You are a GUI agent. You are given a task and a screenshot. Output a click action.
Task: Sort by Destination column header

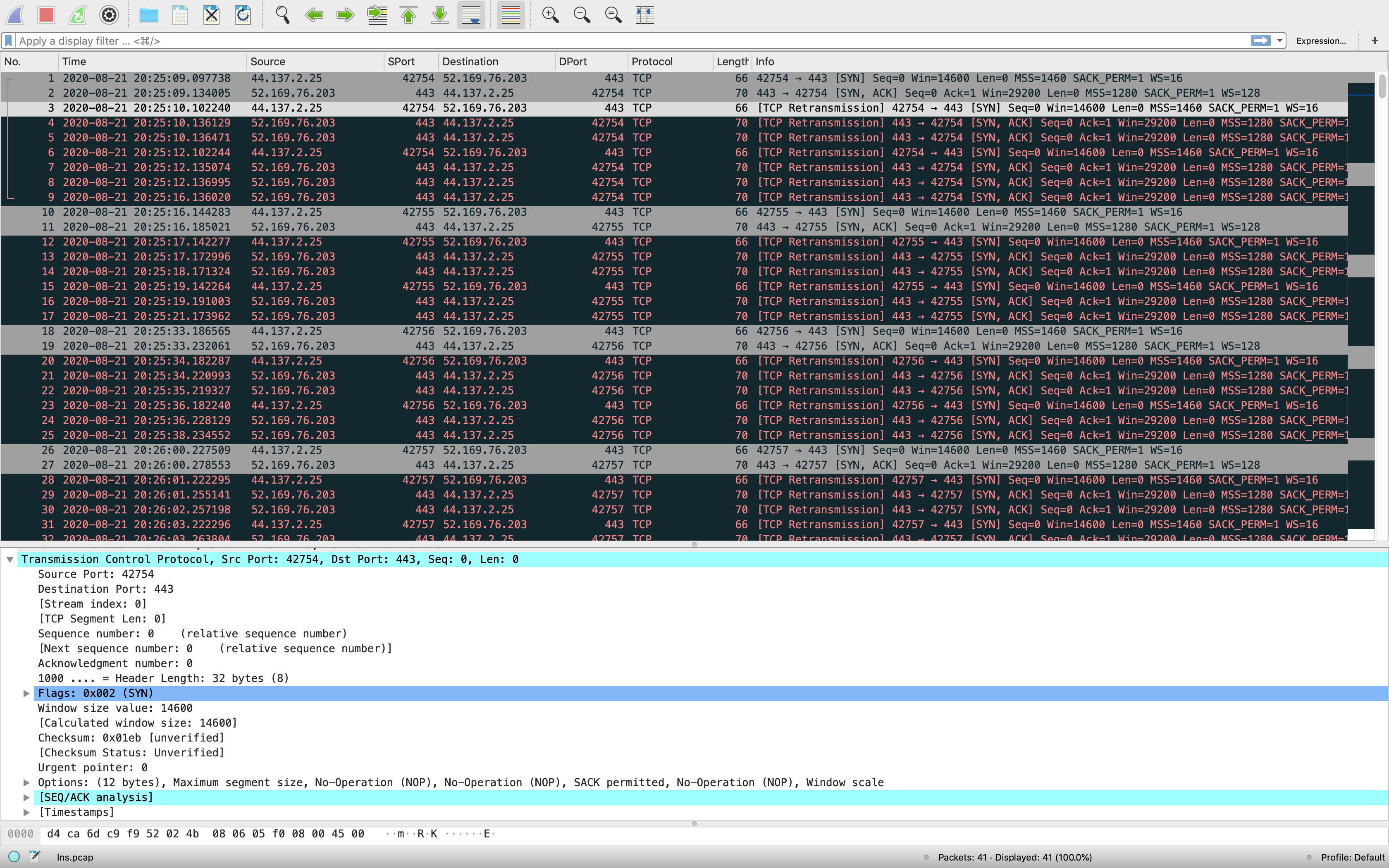(x=496, y=62)
